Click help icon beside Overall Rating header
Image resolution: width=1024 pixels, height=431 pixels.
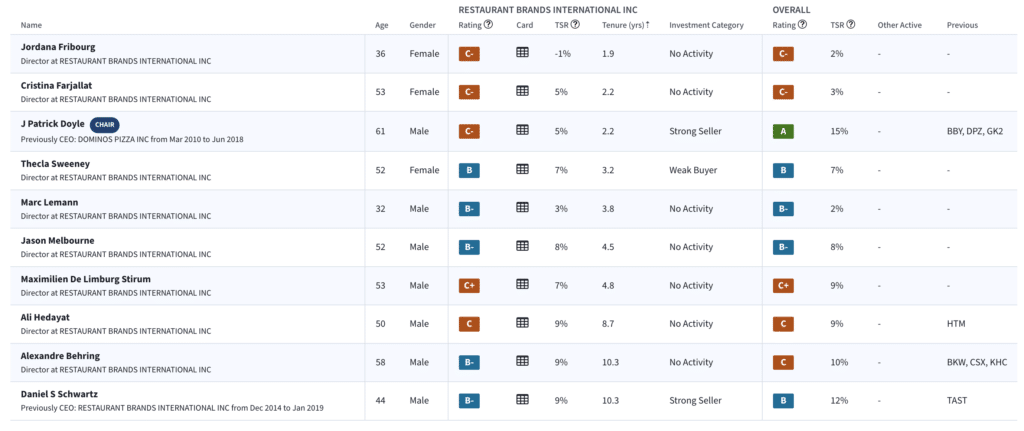pyautogui.click(x=802, y=25)
